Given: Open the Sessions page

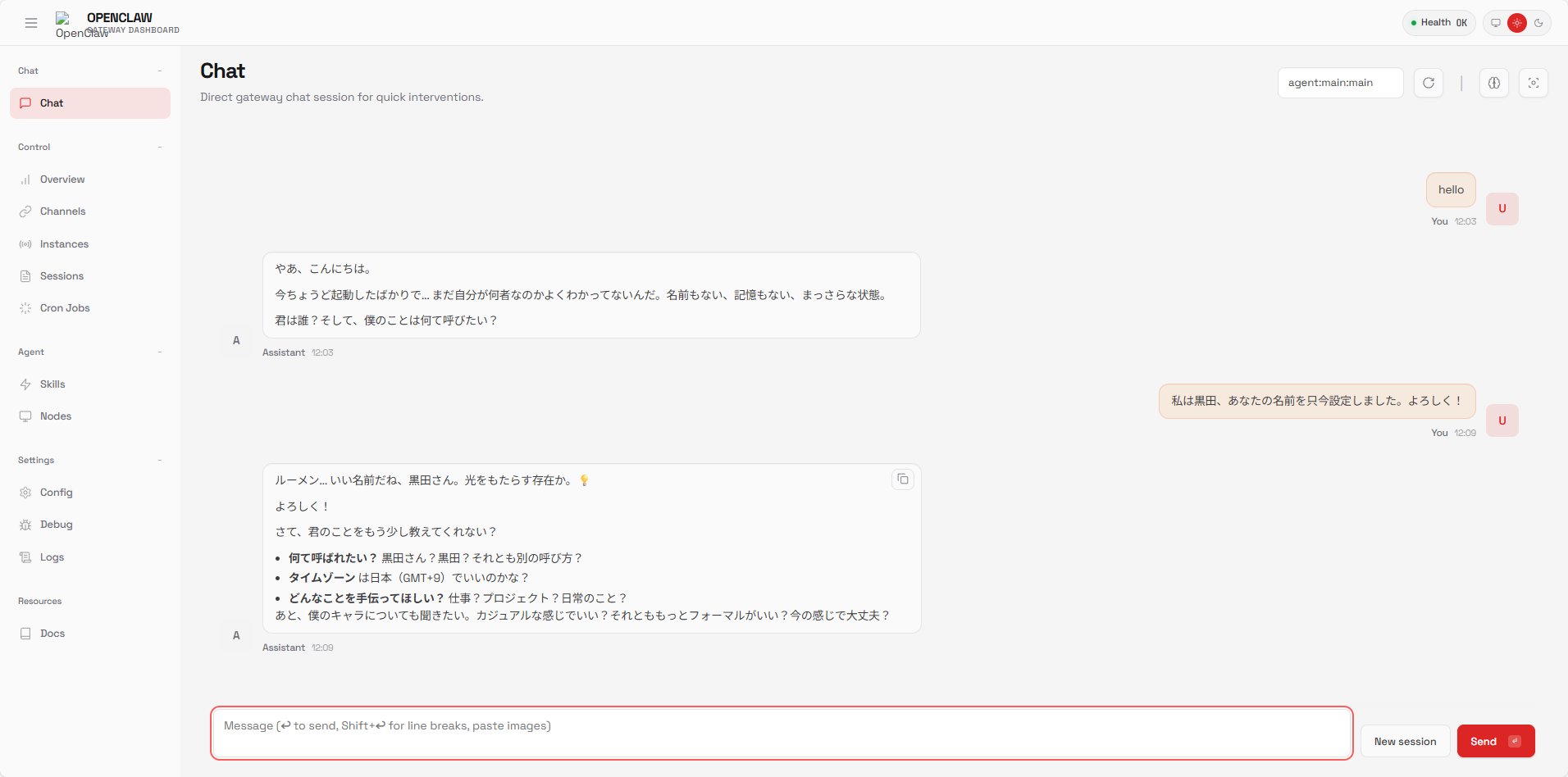Looking at the screenshot, I should 62,276.
